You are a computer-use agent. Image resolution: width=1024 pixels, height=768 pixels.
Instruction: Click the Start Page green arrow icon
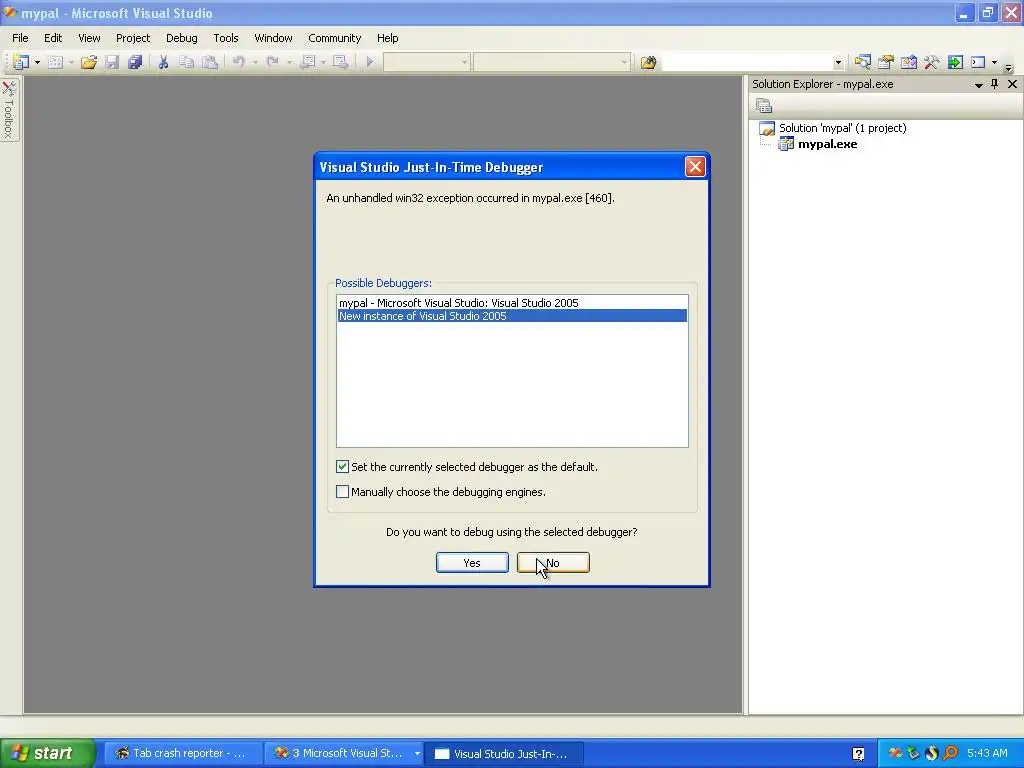[955, 62]
